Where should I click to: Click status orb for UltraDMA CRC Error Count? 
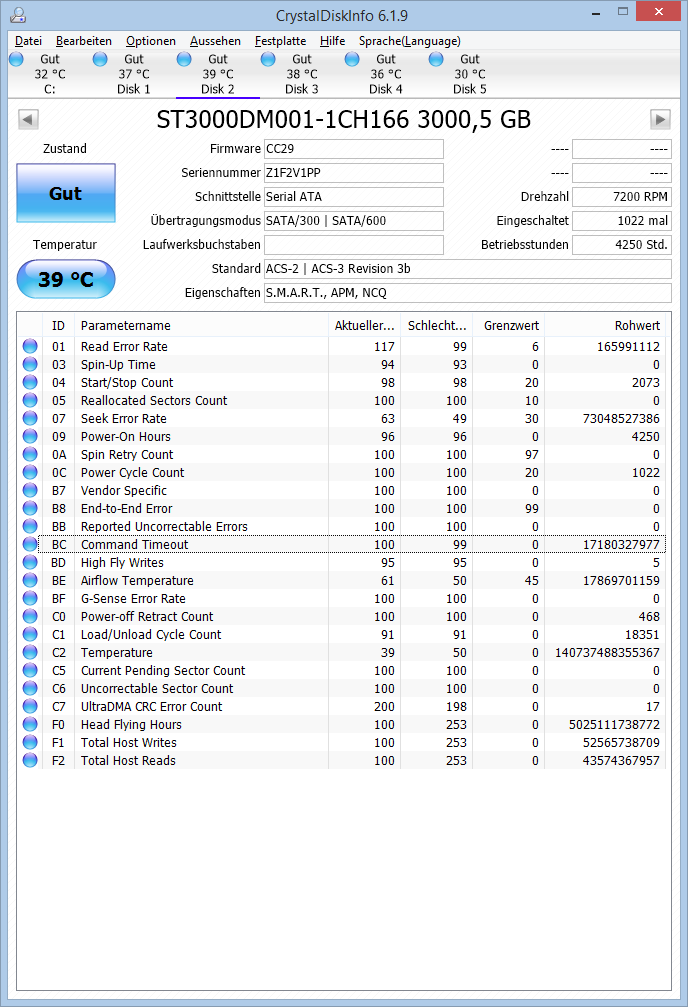point(30,706)
